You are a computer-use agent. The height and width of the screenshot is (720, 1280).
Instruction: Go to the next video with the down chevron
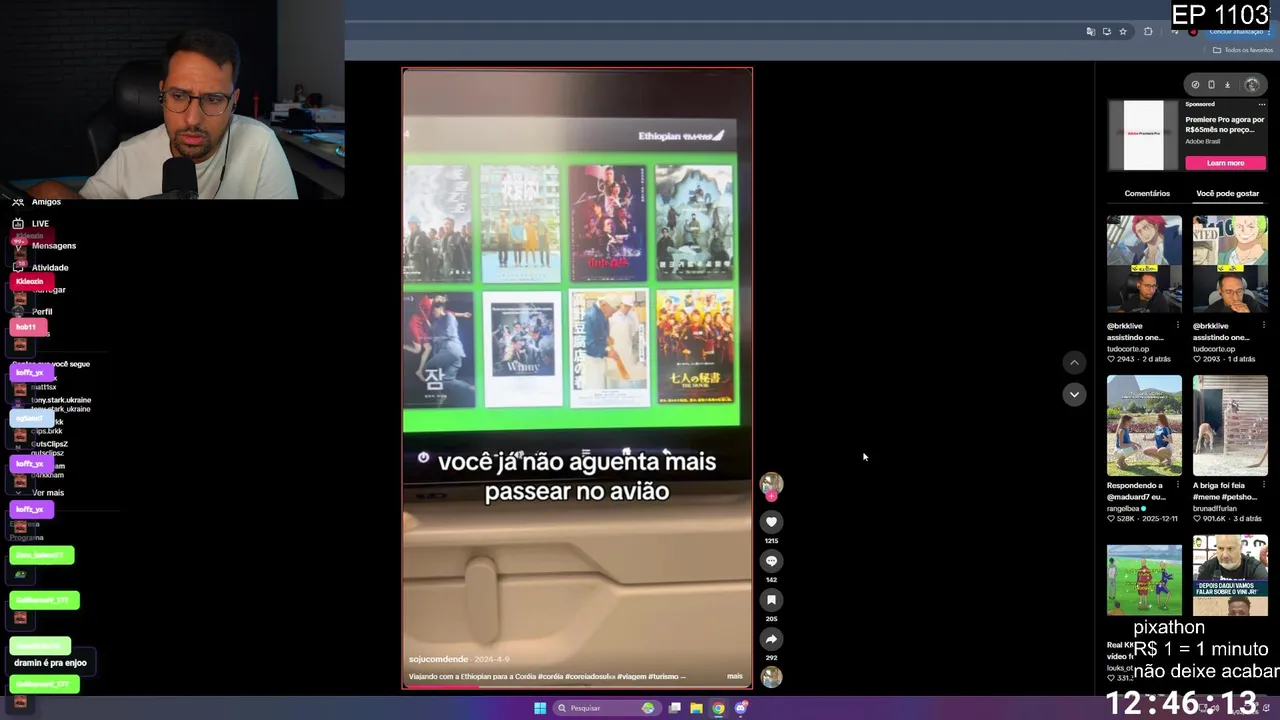point(1074,394)
